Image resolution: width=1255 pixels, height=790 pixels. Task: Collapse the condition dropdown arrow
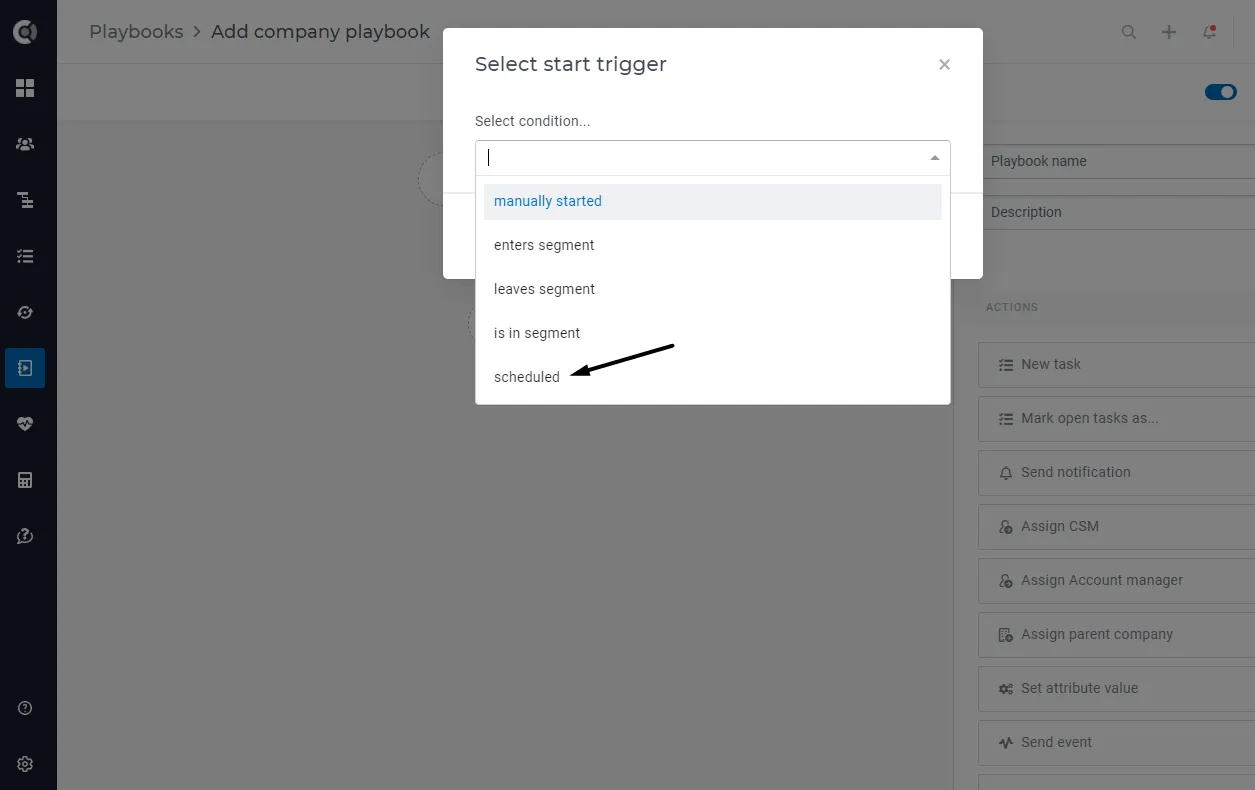pos(934,158)
